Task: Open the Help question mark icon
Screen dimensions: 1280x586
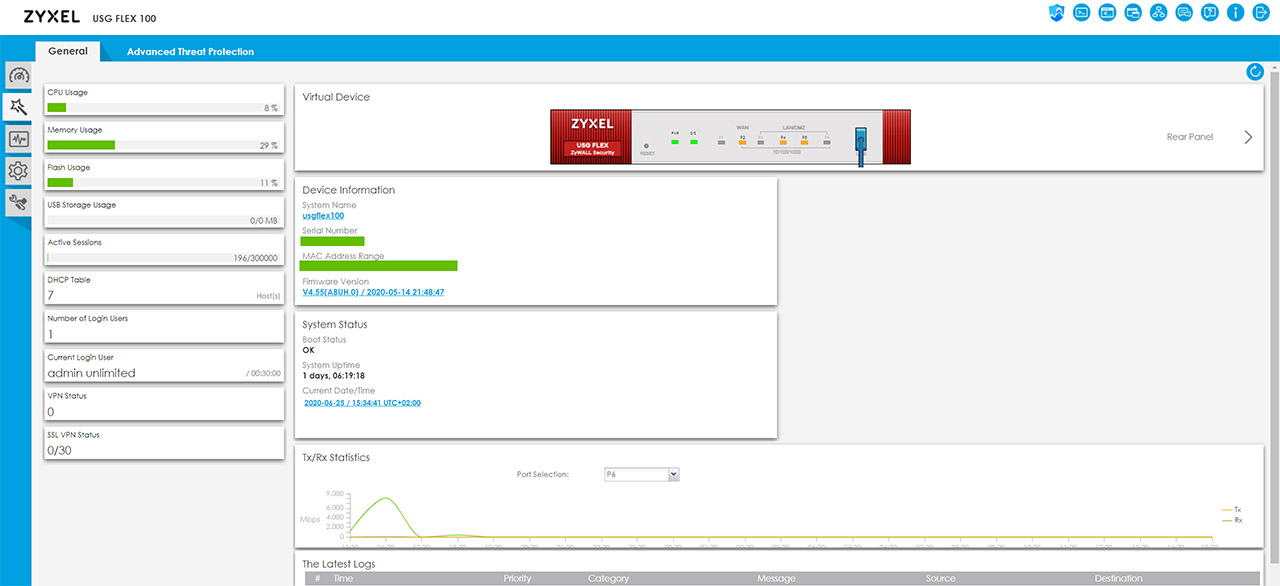Action: (x=1210, y=13)
